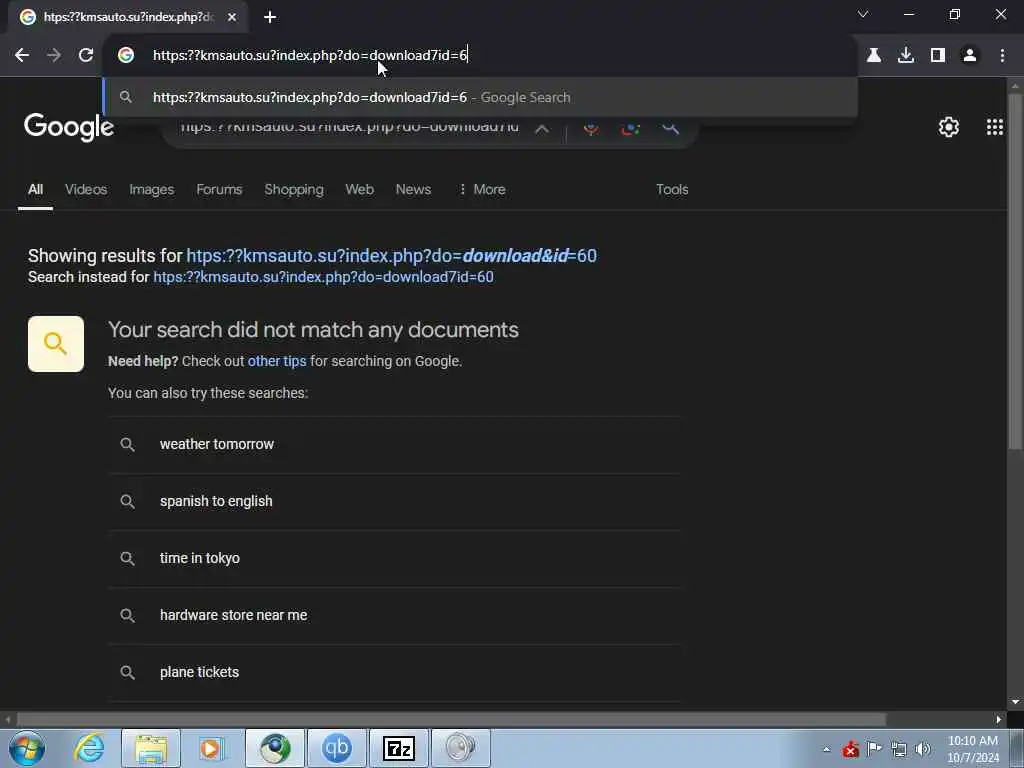
Task: Open qBittorrent from the taskbar
Action: pos(337,748)
